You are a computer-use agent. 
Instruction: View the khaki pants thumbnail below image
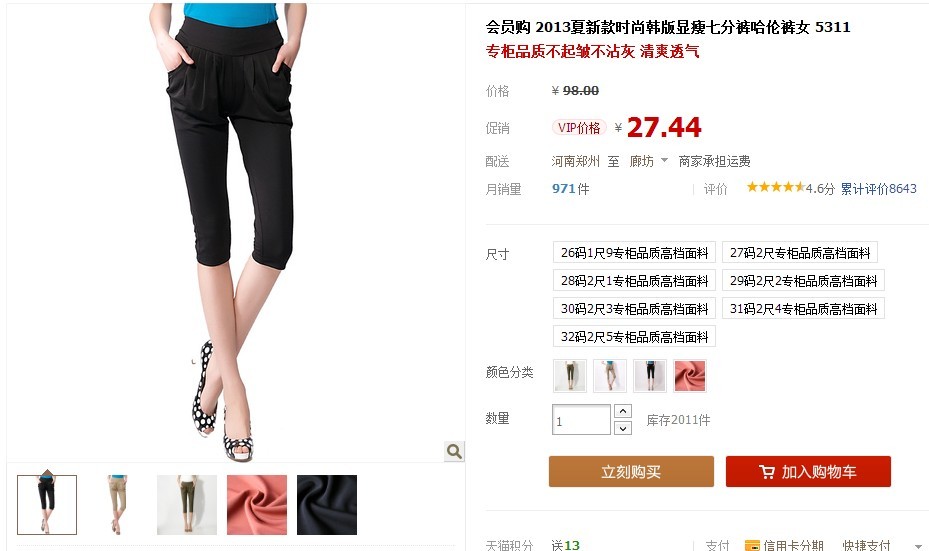117,505
